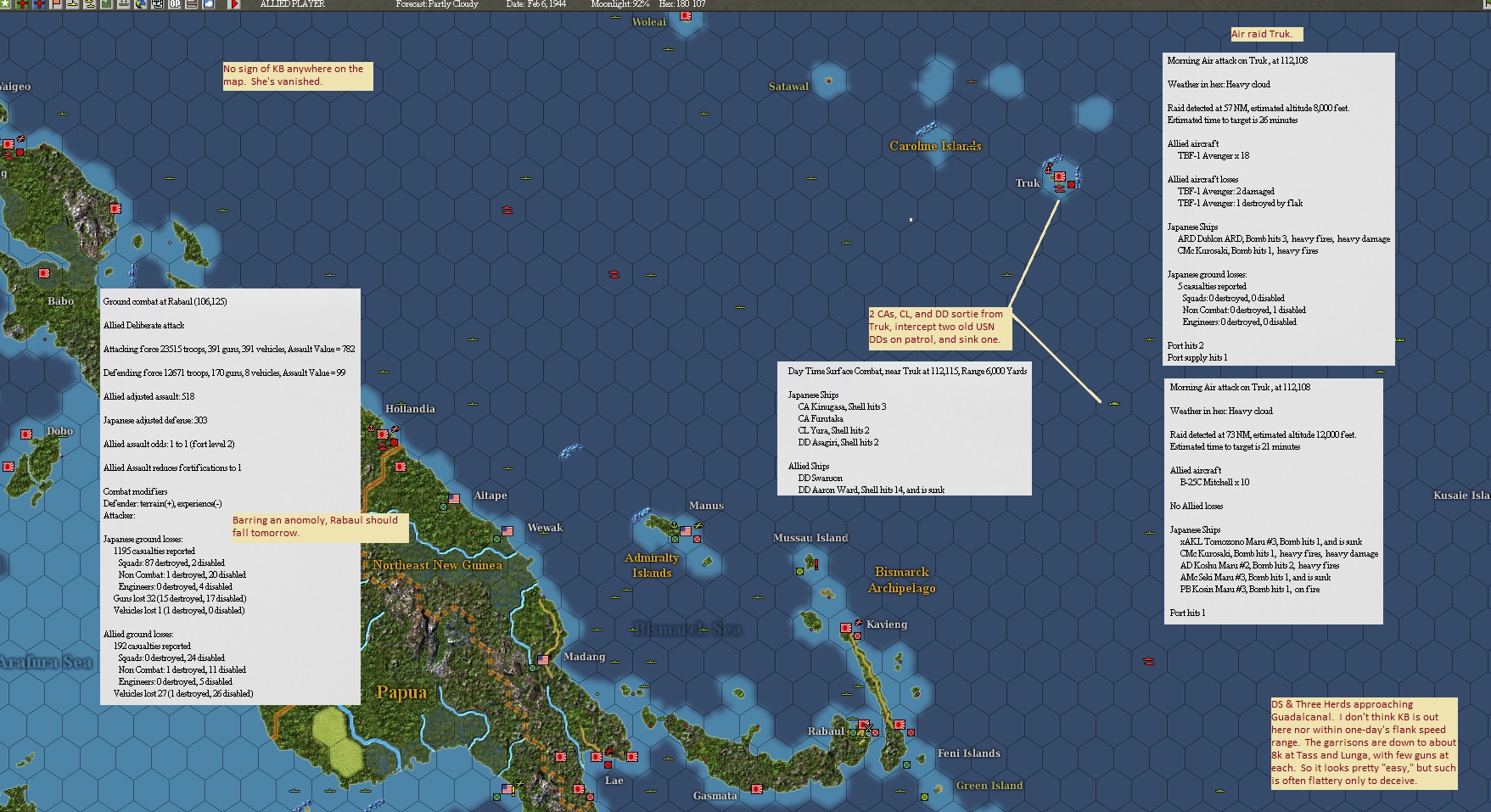The width and height of the screenshot is (1491, 812).
Task: Click the Hex: 180 107 coordinate readout
Action: coord(682,4)
